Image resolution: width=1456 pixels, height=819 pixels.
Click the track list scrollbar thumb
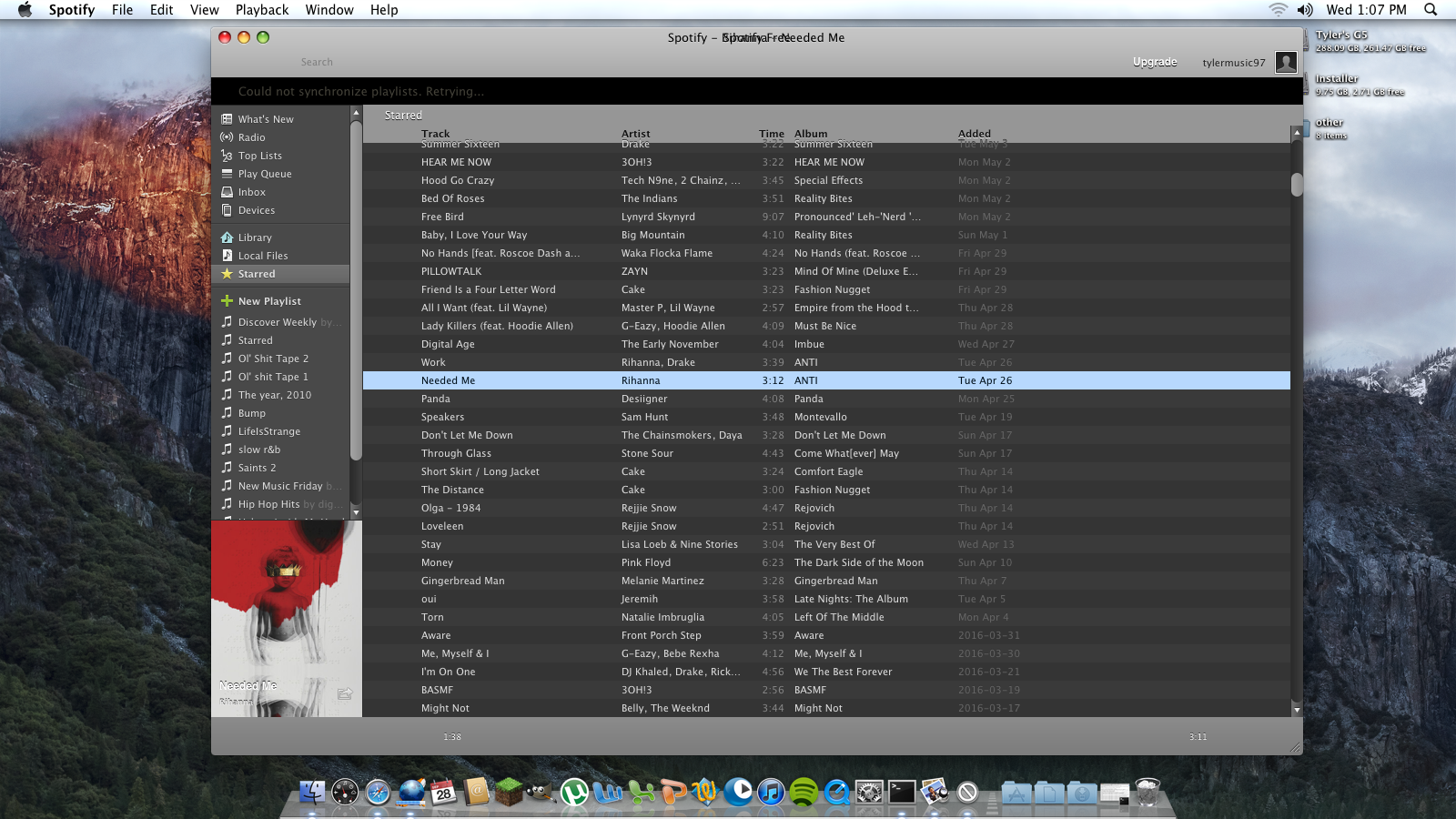click(x=1297, y=185)
